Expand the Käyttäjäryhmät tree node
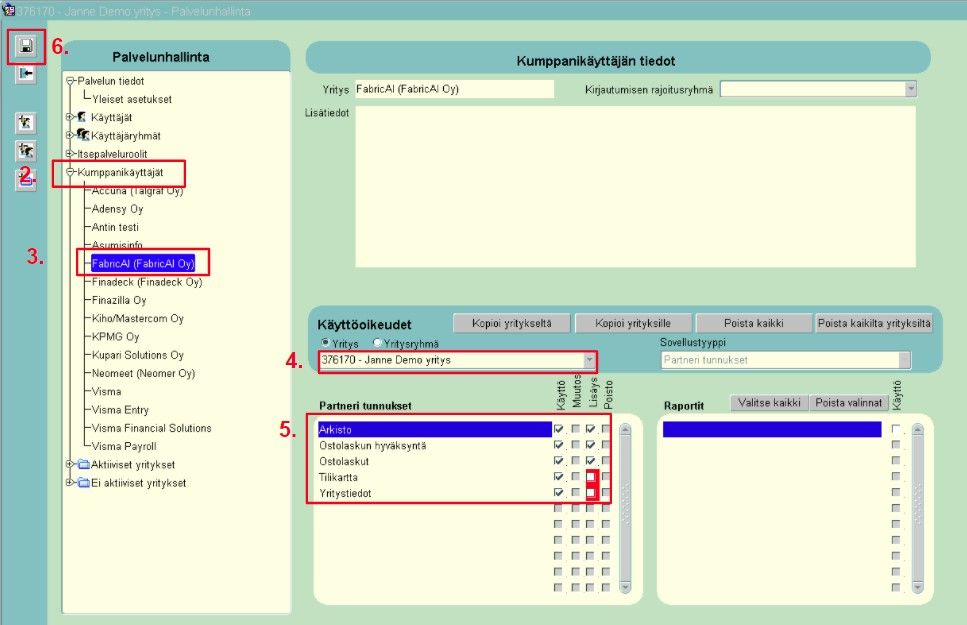The height and width of the screenshot is (625, 967). pyautogui.click(x=70, y=135)
